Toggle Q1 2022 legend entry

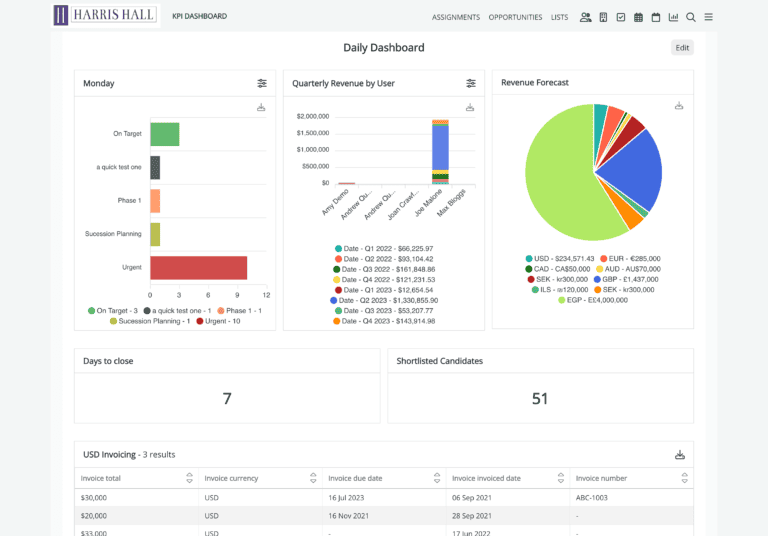[x=384, y=248]
